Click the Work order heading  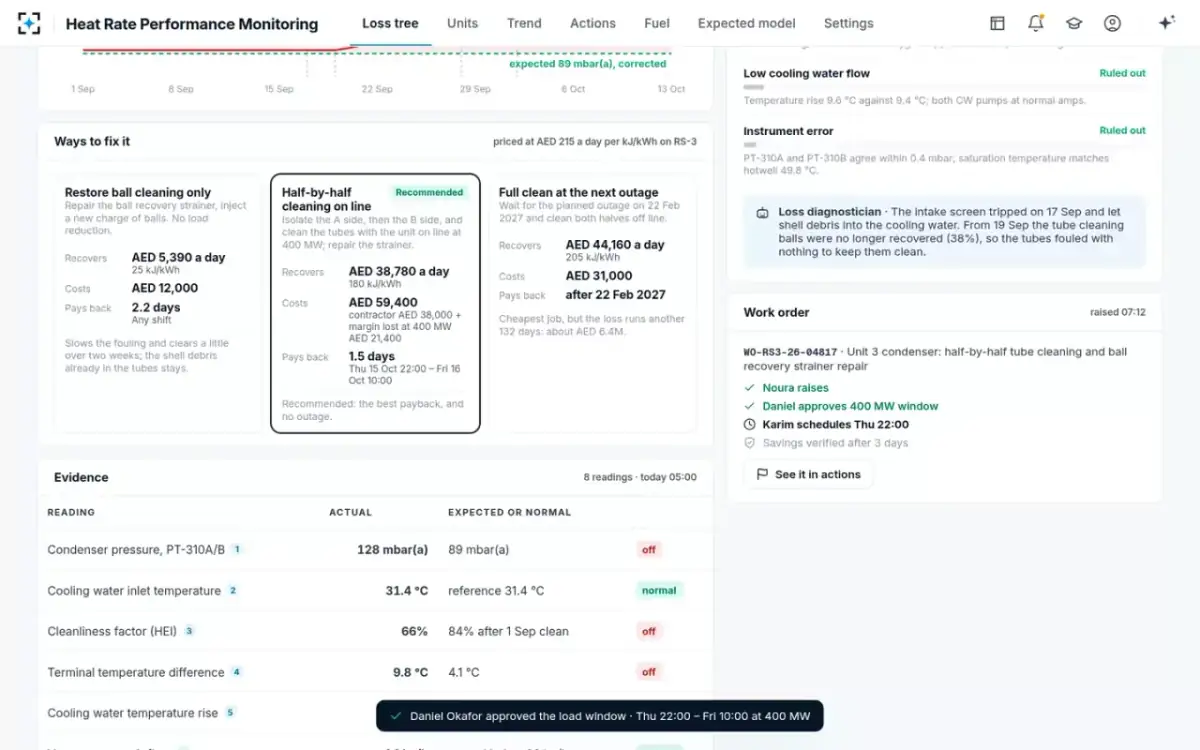coord(776,312)
